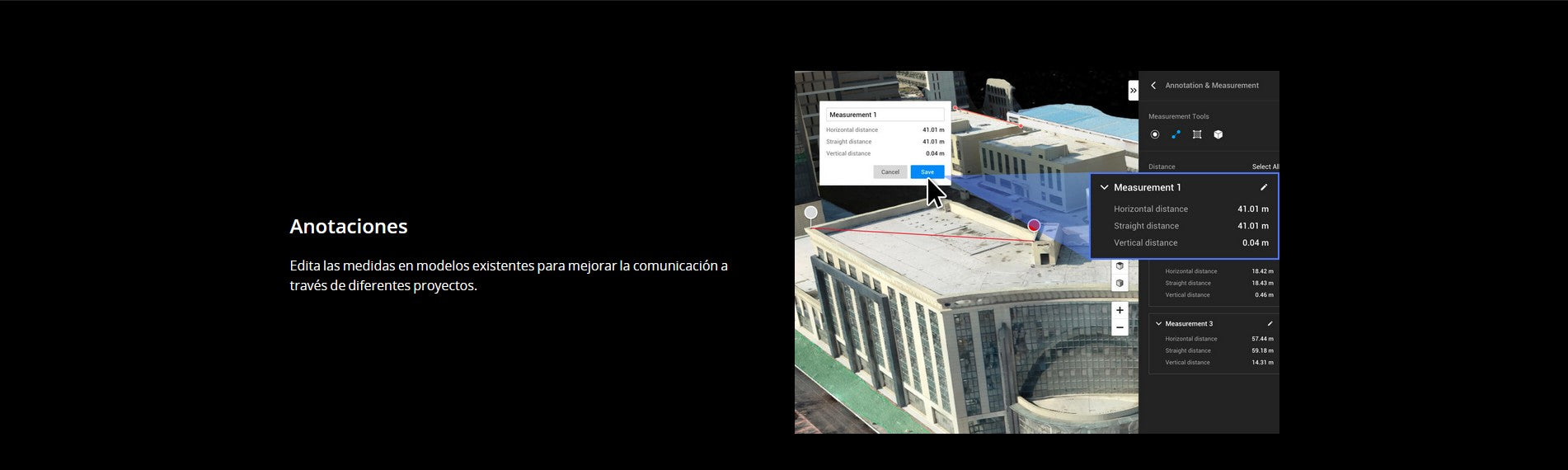1568x470 pixels.
Task: Edit Measurement 1 with pencil icon
Action: pos(1264,187)
